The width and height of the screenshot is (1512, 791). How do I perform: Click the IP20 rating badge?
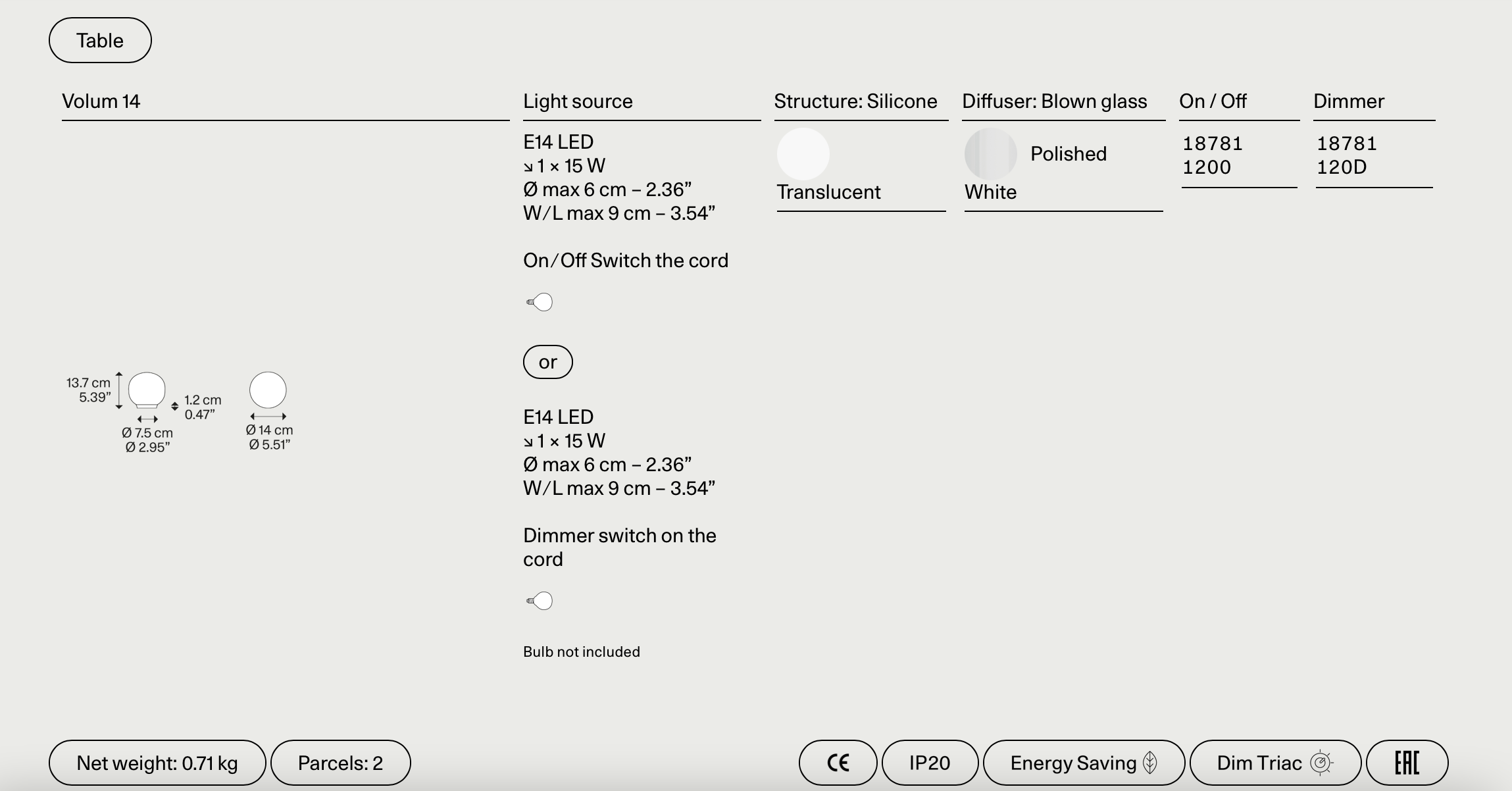pos(930,763)
